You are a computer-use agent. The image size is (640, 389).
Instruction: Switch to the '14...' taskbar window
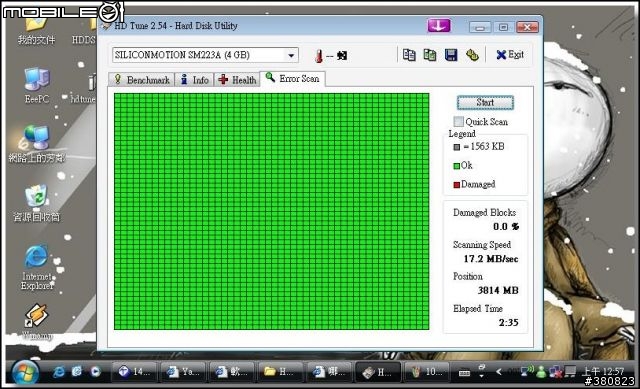[x=134, y=372]
